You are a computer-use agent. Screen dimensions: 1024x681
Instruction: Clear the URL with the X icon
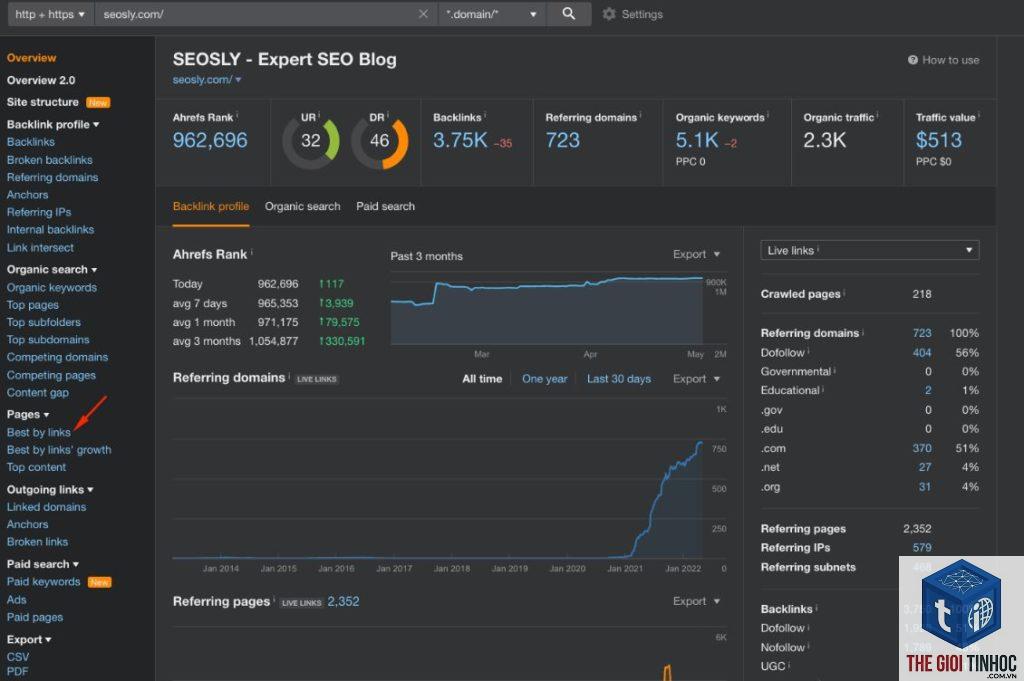[x=423, y=14]
